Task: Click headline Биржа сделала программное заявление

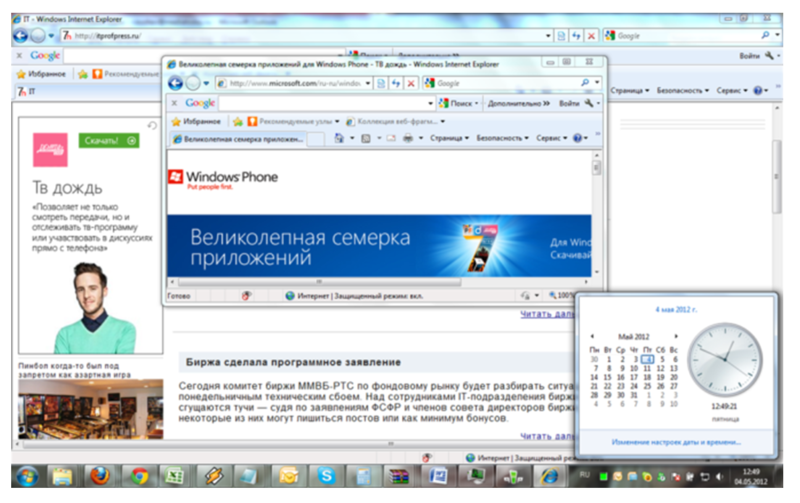Action: (x=293, y=362)
